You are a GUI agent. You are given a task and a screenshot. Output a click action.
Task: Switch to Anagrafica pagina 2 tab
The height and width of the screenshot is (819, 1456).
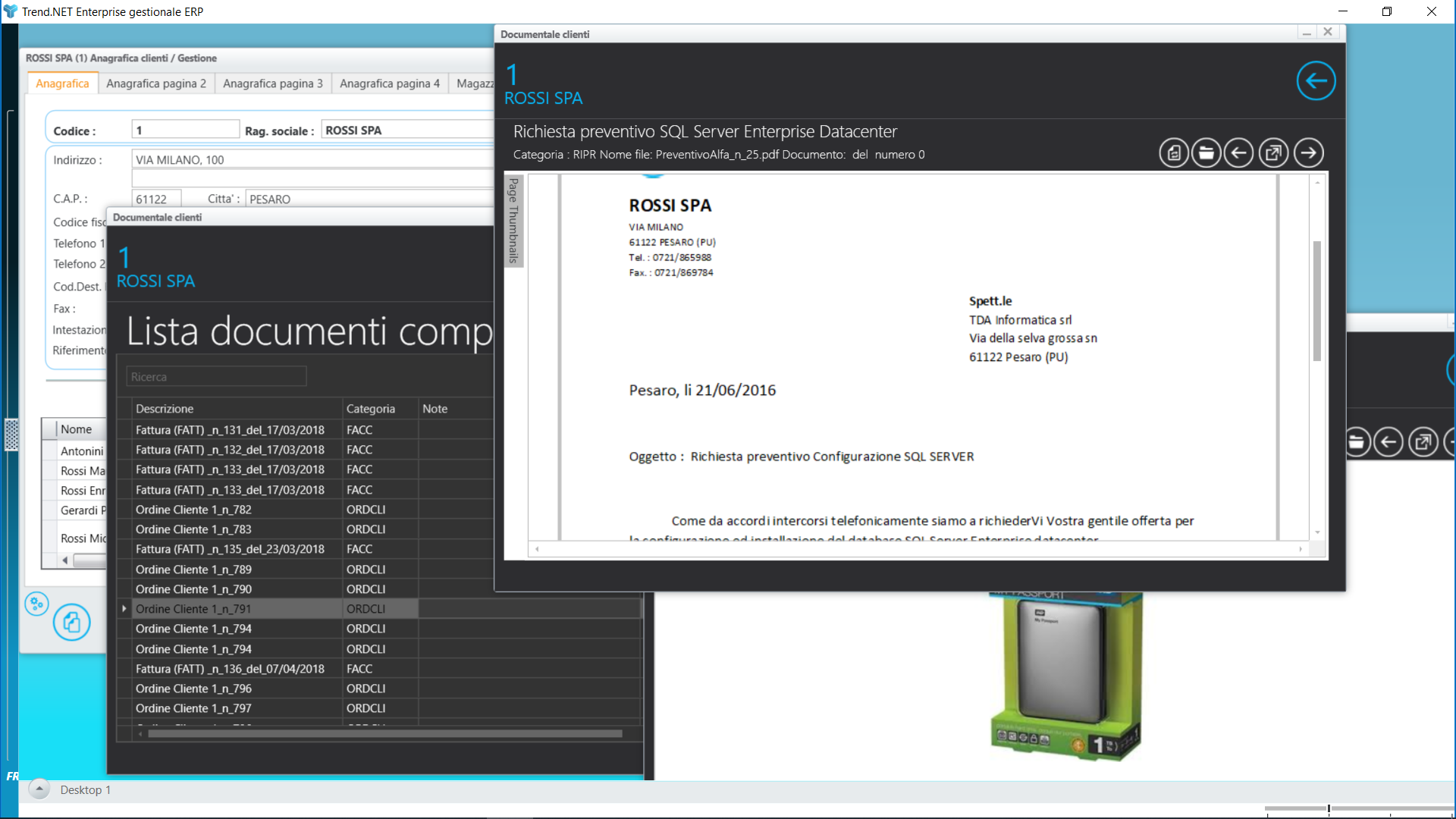coord(155,83)
